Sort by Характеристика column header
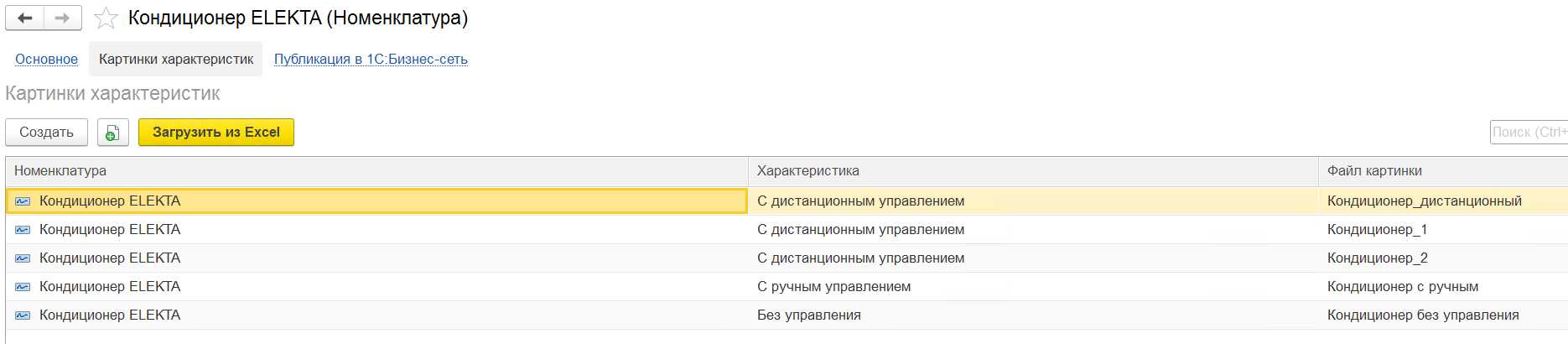Screen dimensions: 1568x344 click(x=1033, y=171)
